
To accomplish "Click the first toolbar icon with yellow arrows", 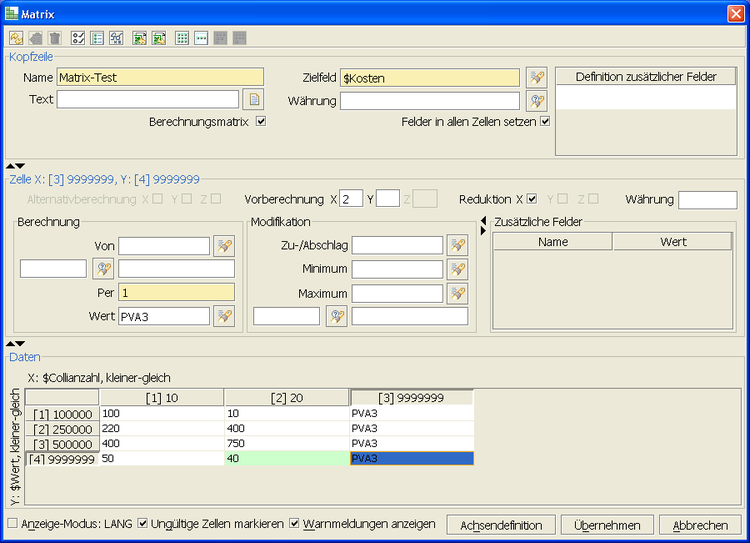I will [16, 38].
